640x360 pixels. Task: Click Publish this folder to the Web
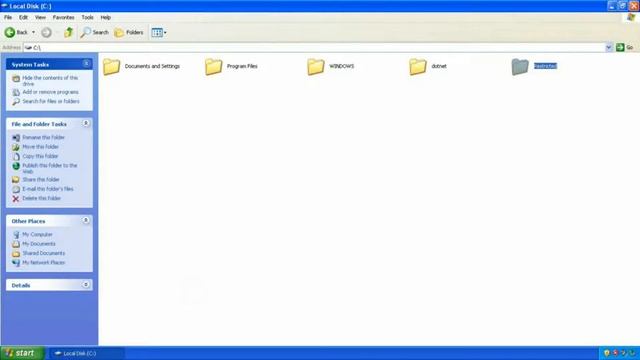pyautogui.click(x=49, y=168)
